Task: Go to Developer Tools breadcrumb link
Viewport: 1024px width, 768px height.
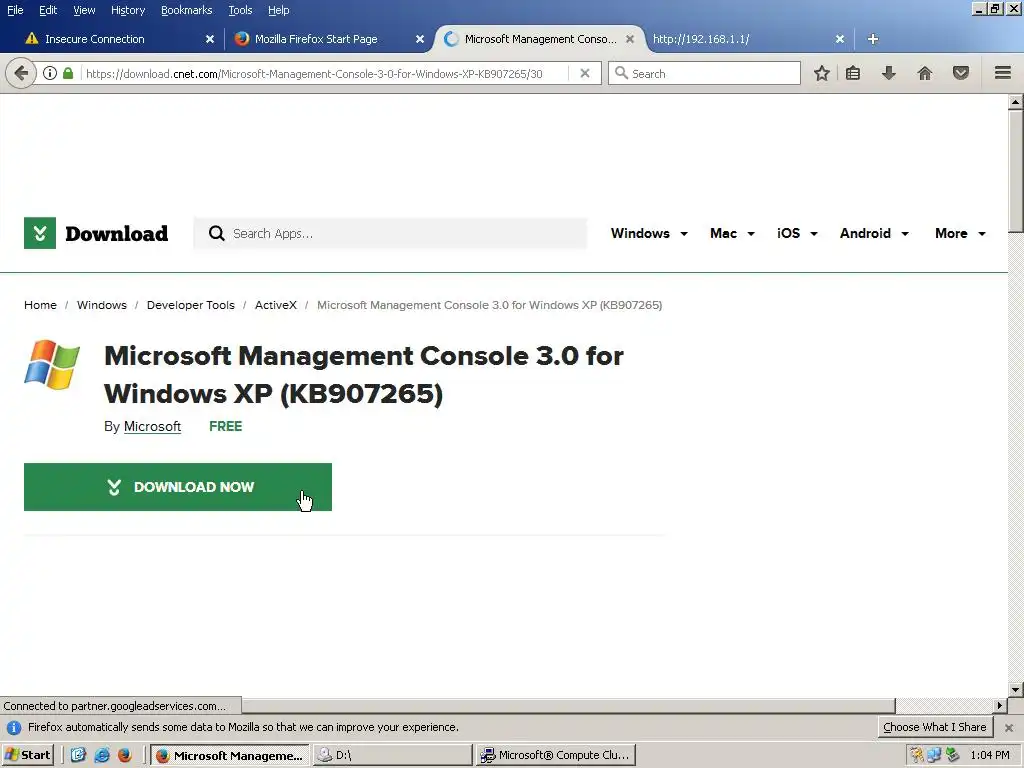Action: [x=191, y=305]
